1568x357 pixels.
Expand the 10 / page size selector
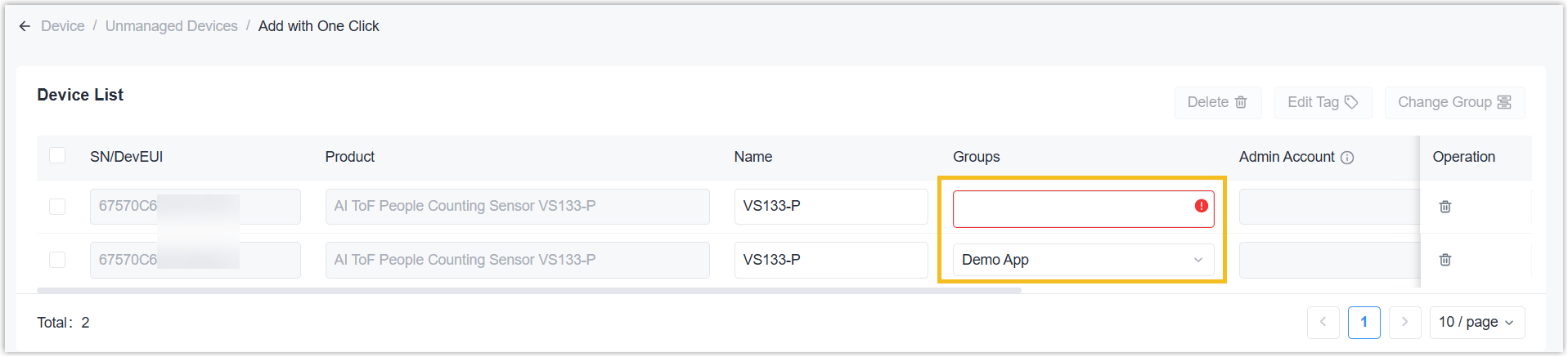[x=1476, y=322]
